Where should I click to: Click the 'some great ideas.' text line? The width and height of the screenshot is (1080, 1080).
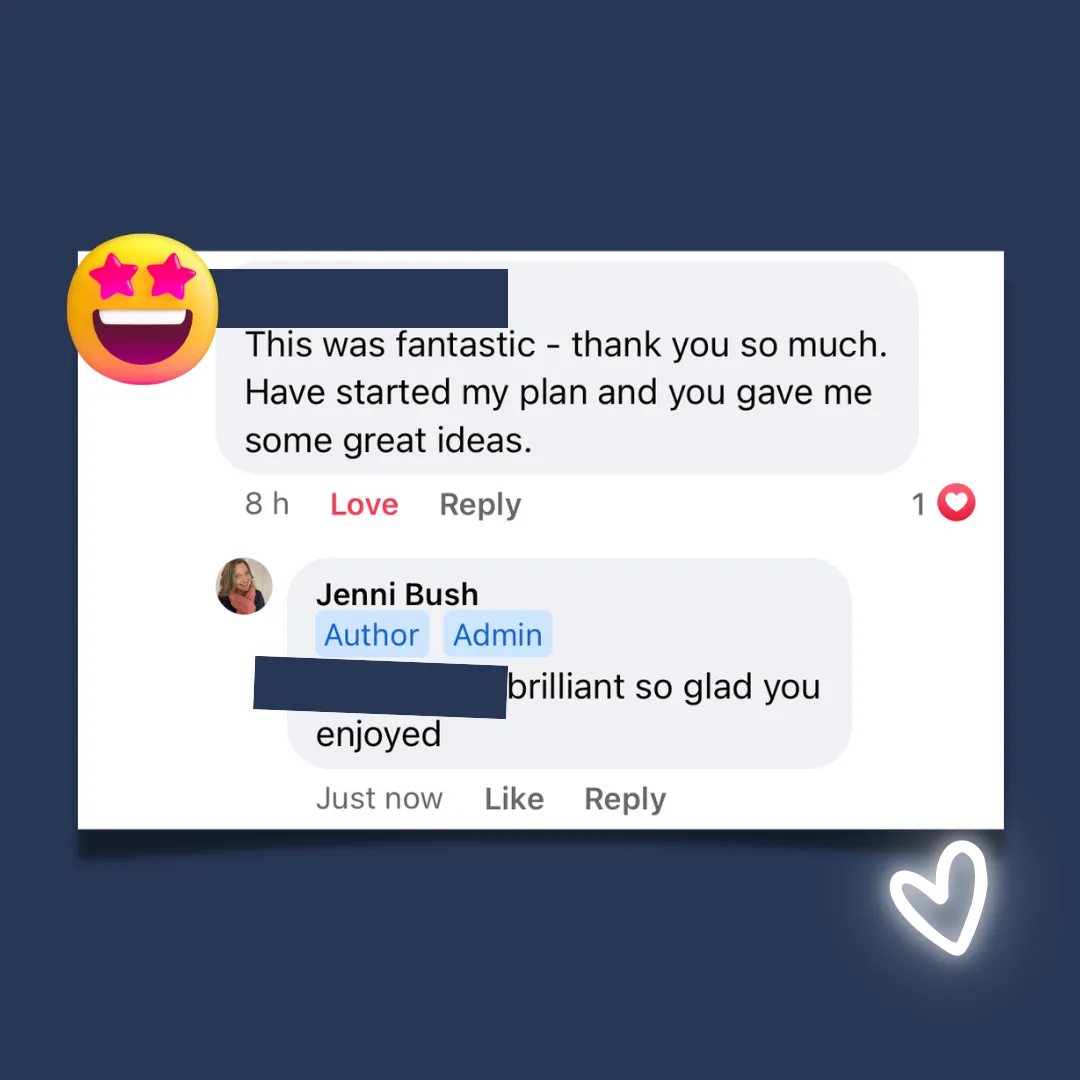coord(388,441)
